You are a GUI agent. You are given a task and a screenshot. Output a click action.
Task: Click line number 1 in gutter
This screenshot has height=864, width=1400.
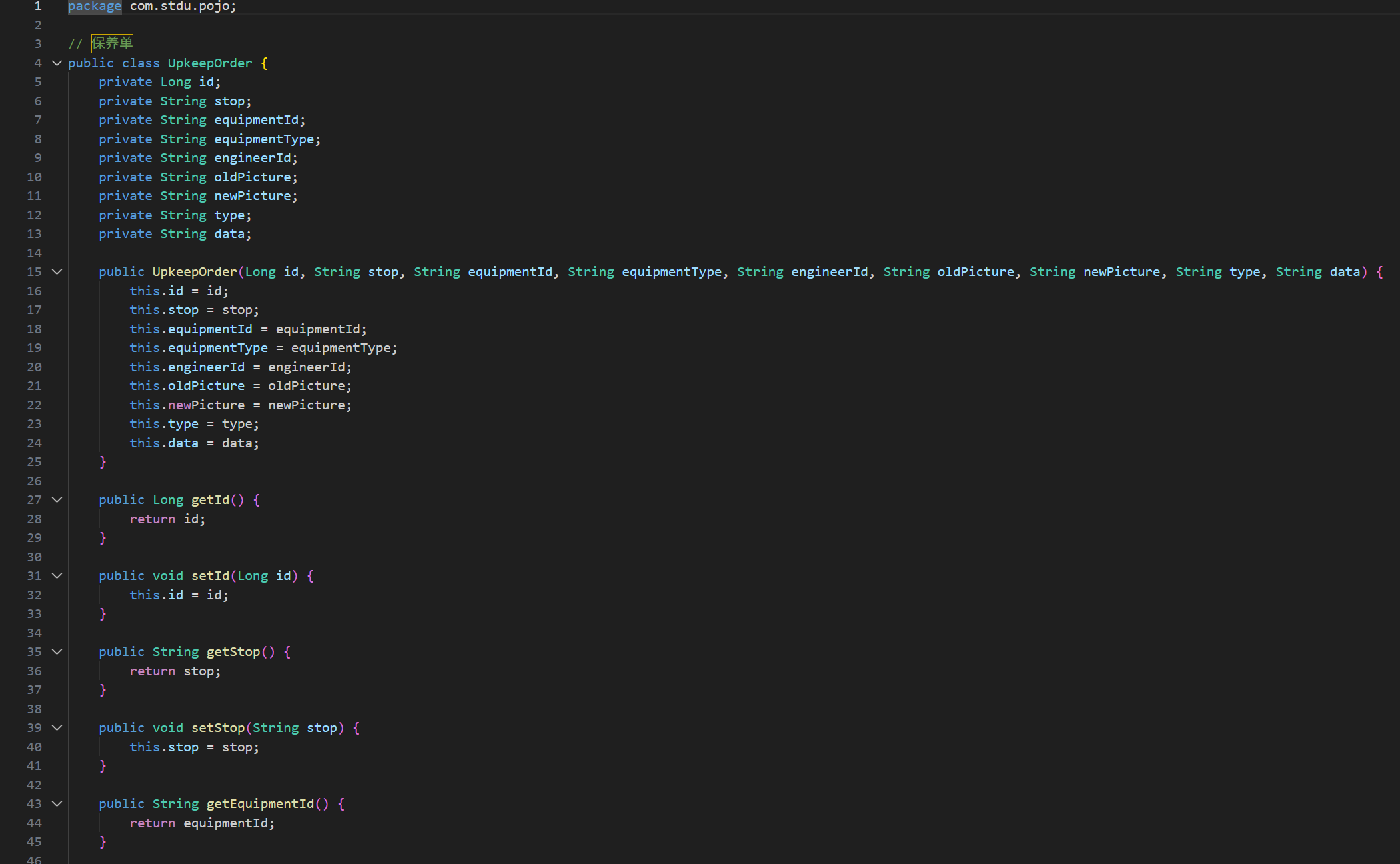click(37, 6)
